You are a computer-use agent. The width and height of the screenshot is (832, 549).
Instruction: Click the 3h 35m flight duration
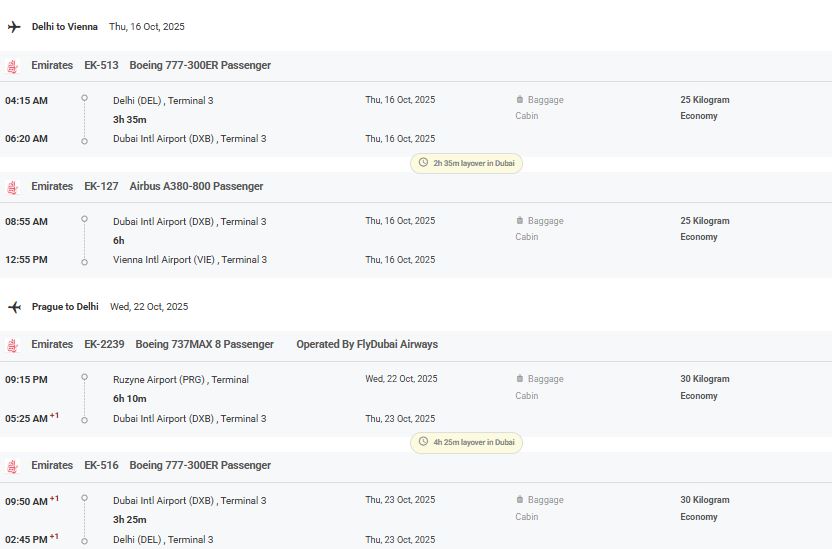[129, 119]
